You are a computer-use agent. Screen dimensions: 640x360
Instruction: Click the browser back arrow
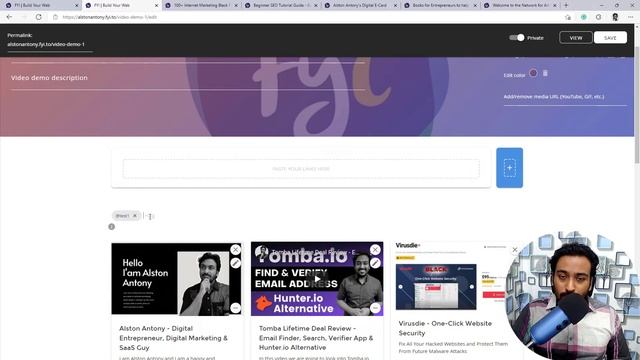(x=9, y=17)
